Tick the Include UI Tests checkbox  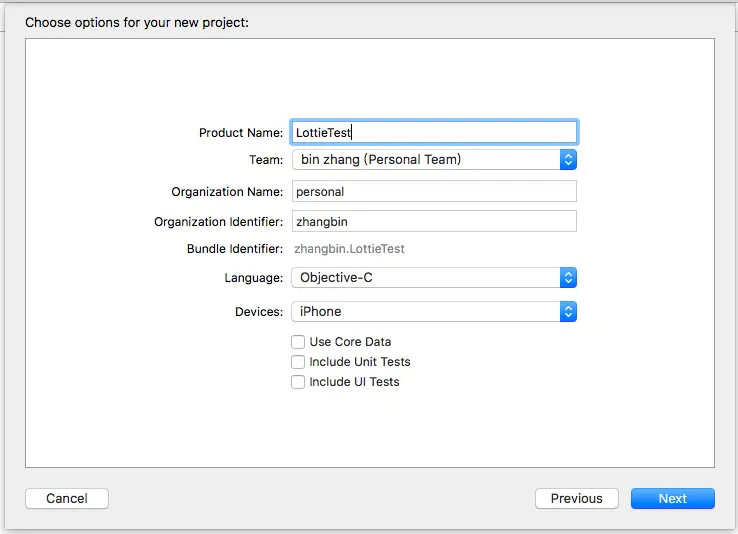point(298,382)
